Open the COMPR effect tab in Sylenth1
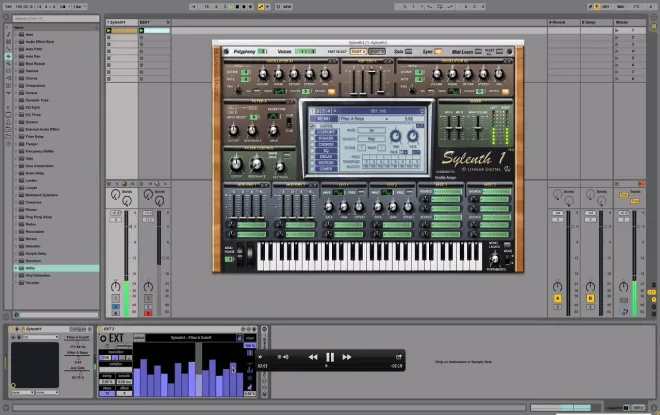This screenshot has height=415, width=660. [326, 169]
